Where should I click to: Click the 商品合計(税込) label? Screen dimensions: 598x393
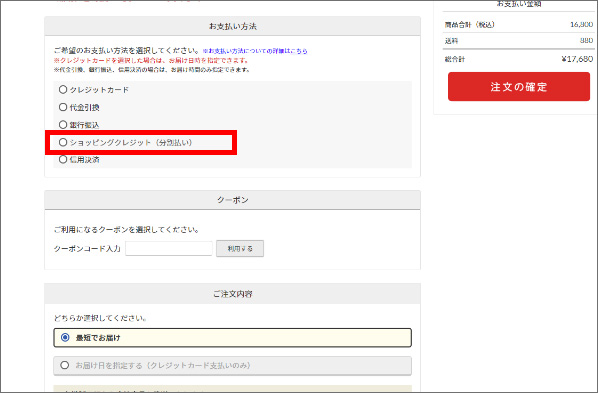(469, 25)
